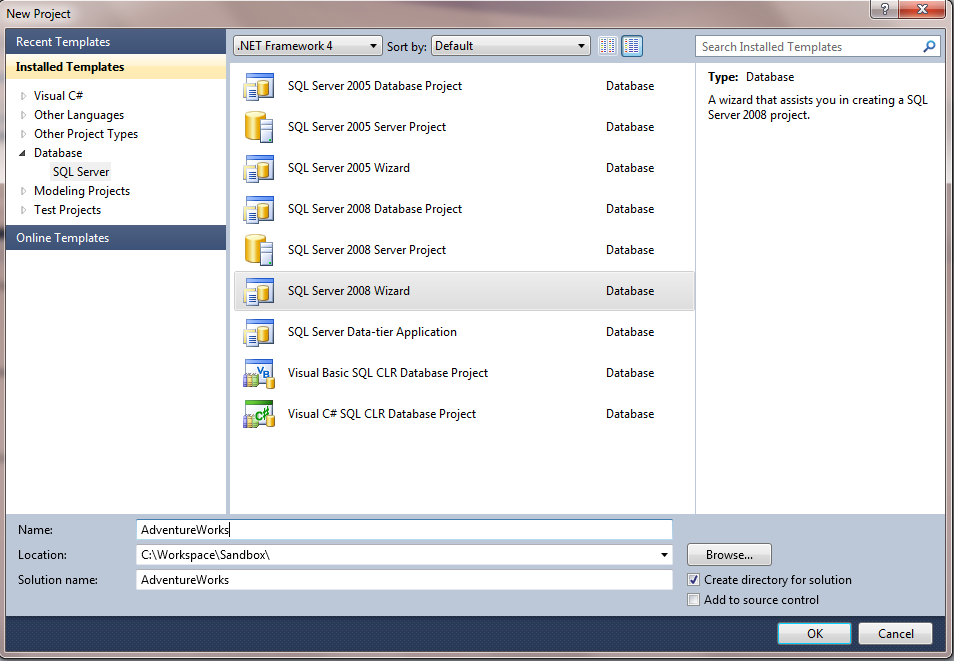This screenshot has height=661, width=954.
Task: Open the Location path dropdown arrow
Action: (664, 554)
